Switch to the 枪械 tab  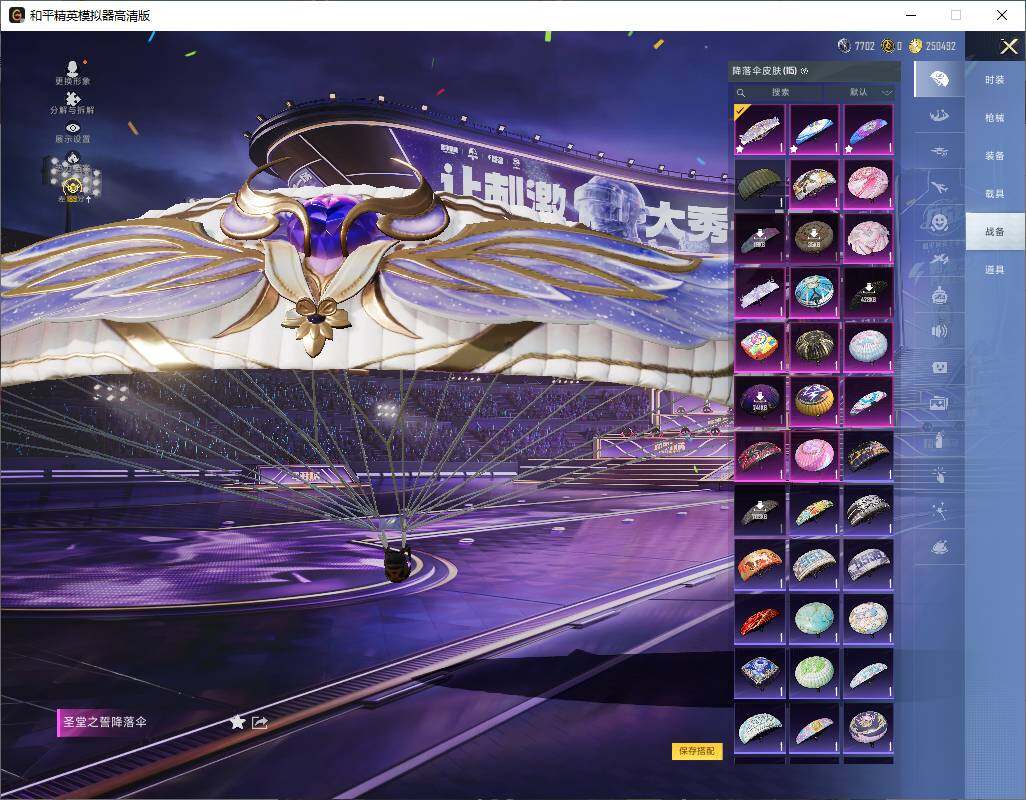coord(995,118)
